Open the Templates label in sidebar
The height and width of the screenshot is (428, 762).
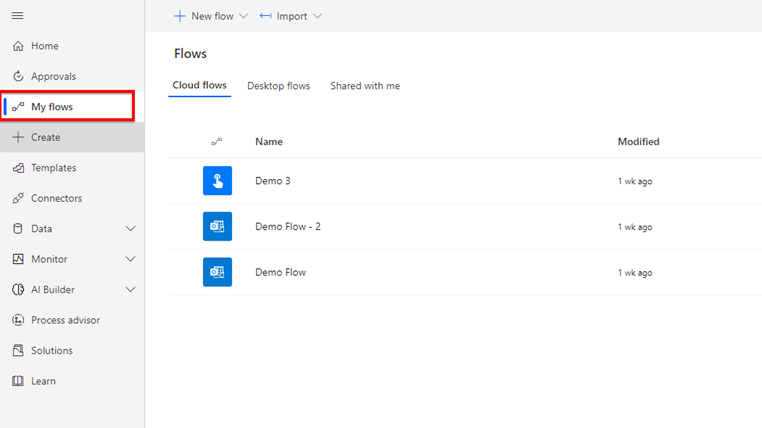click(53, 168)
